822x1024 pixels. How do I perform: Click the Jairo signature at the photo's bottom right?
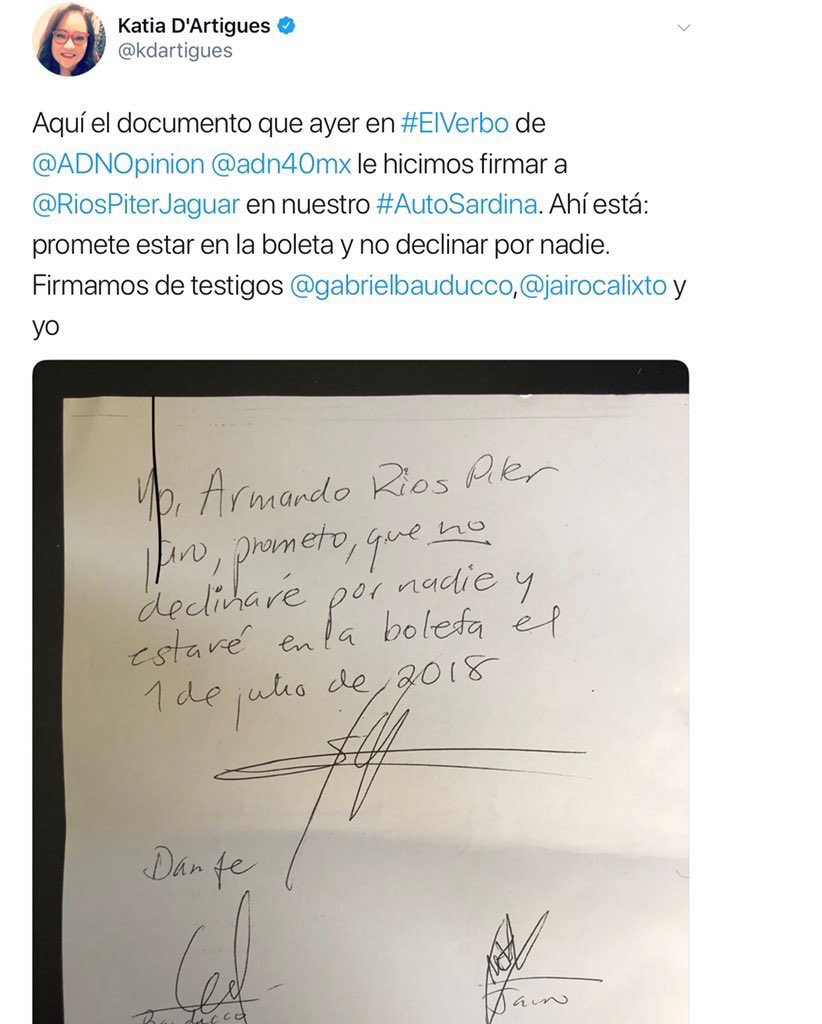coord(530,969)
